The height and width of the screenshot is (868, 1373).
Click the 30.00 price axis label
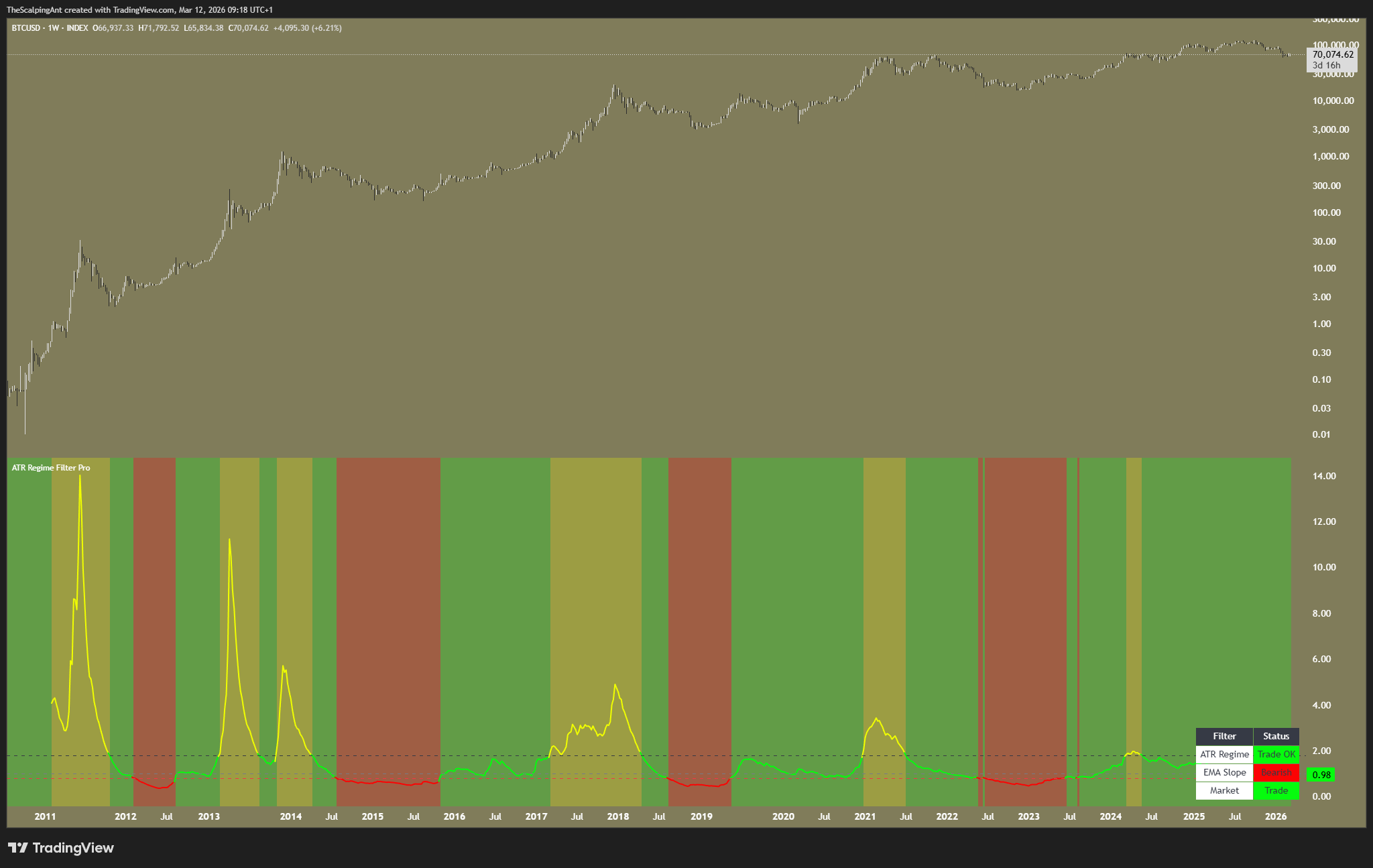[x=1324, y=241]
